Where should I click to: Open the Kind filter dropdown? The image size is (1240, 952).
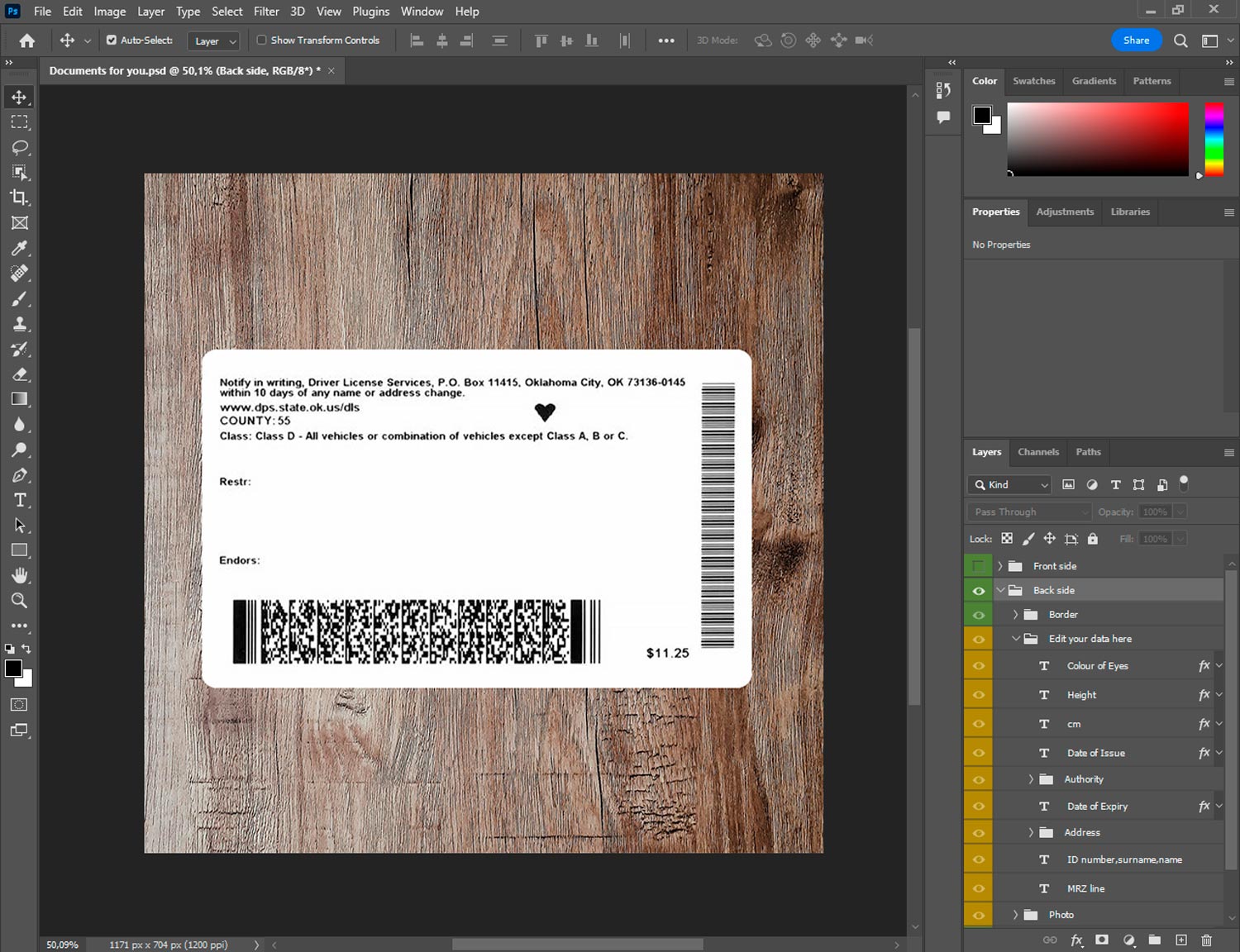coord(1010,485)
